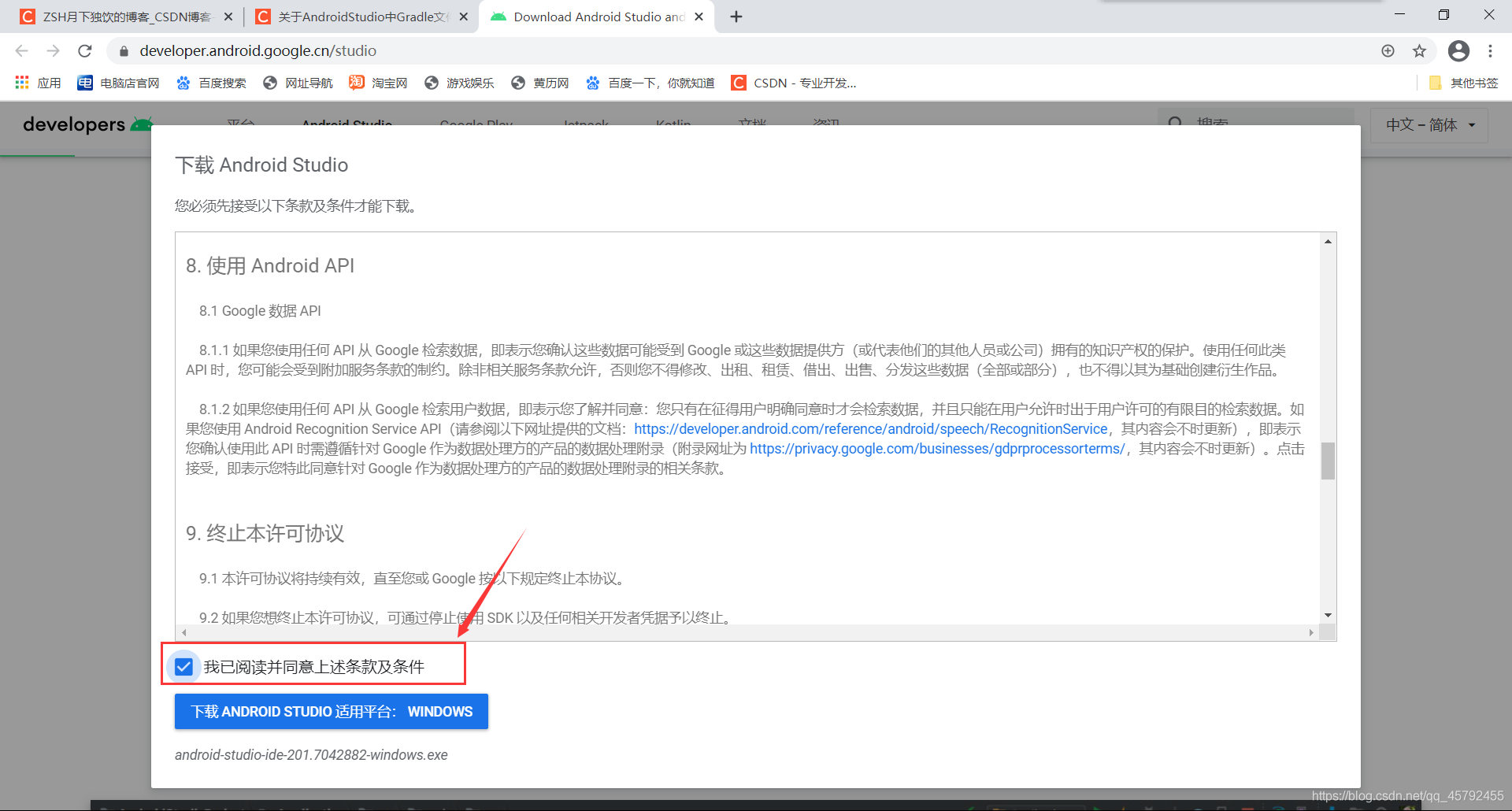This screenshot has width=1512, height=811.
Task: Click the terms horizontal scroll right arrow
Action: [x=1311, y=632]
